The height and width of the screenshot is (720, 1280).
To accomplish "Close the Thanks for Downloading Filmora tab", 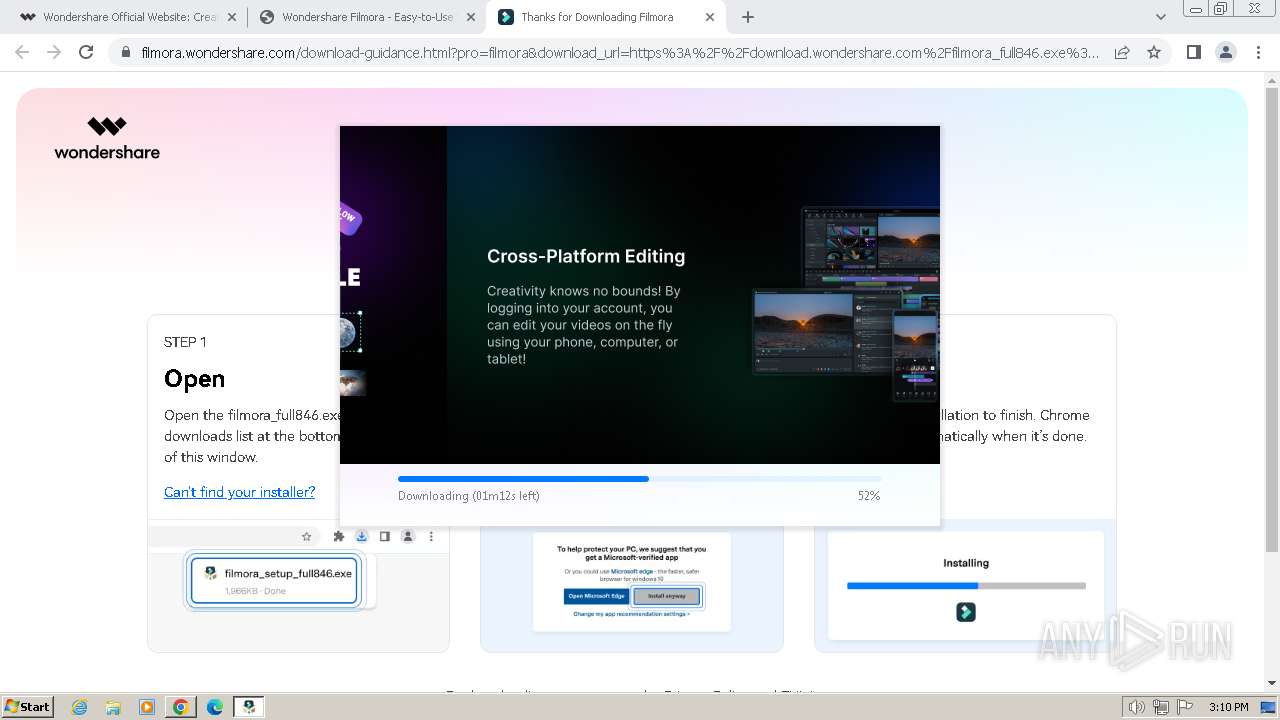I will (710, 17).
